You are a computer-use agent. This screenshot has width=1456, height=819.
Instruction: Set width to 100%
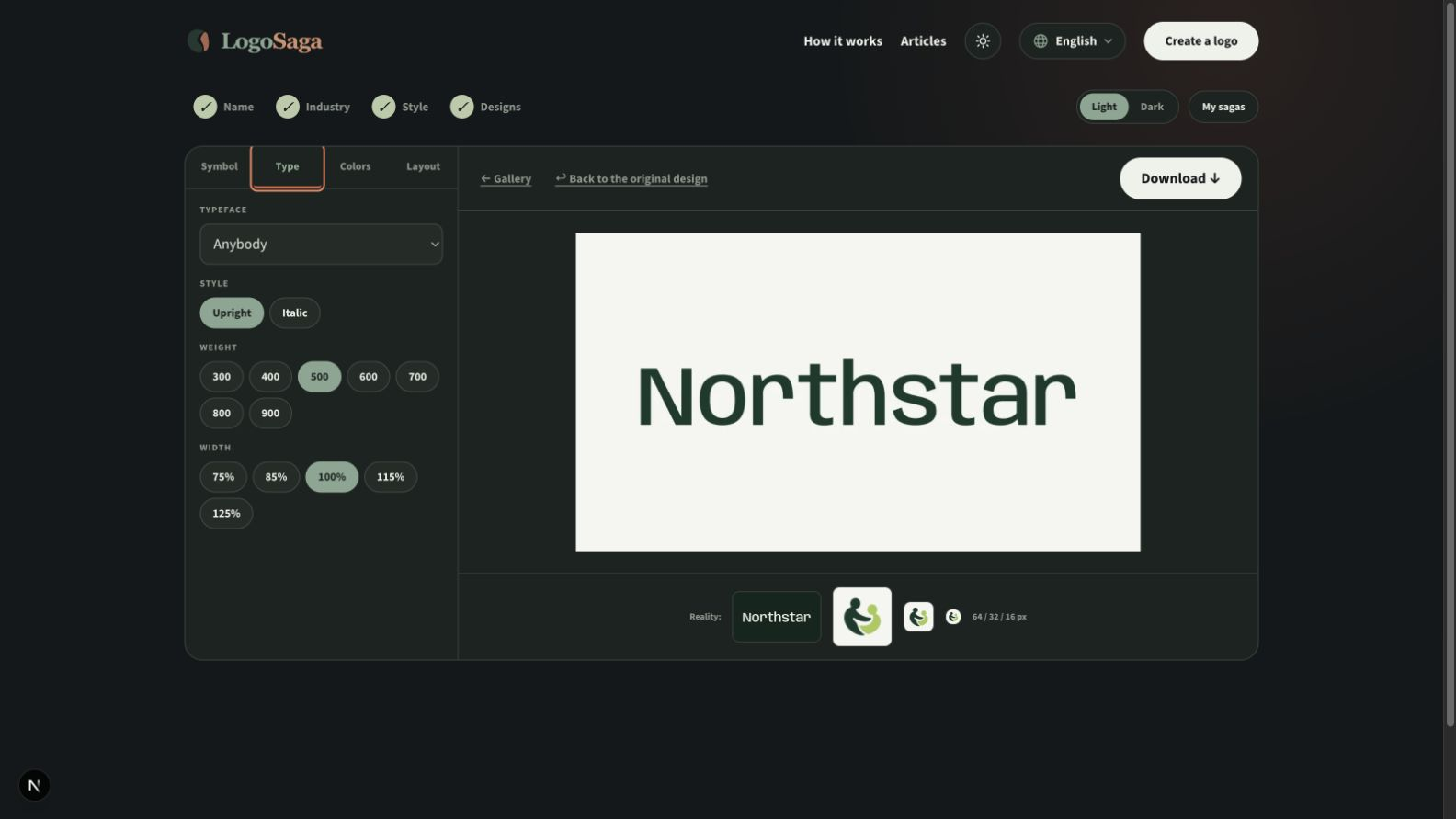(x=332, y=477)
